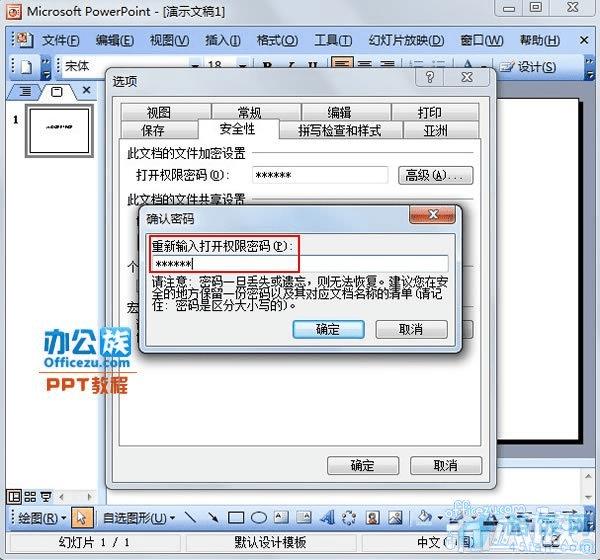The image size is (600, 560).
Task: Focus the 打开权限密码 input field
Action: point(320,175)
